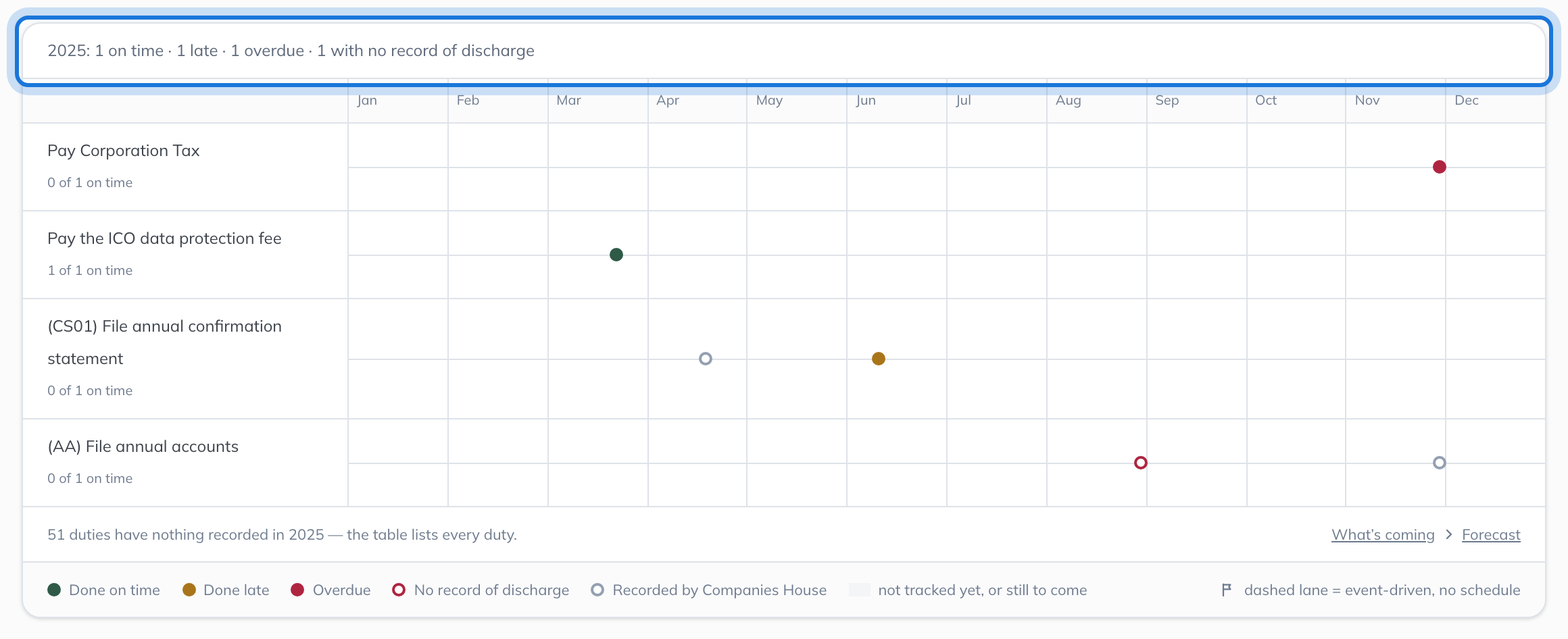Click the Oct month column header
Image resolution: width=1568 pixels, height=639 pixels.
(1266, 100)
